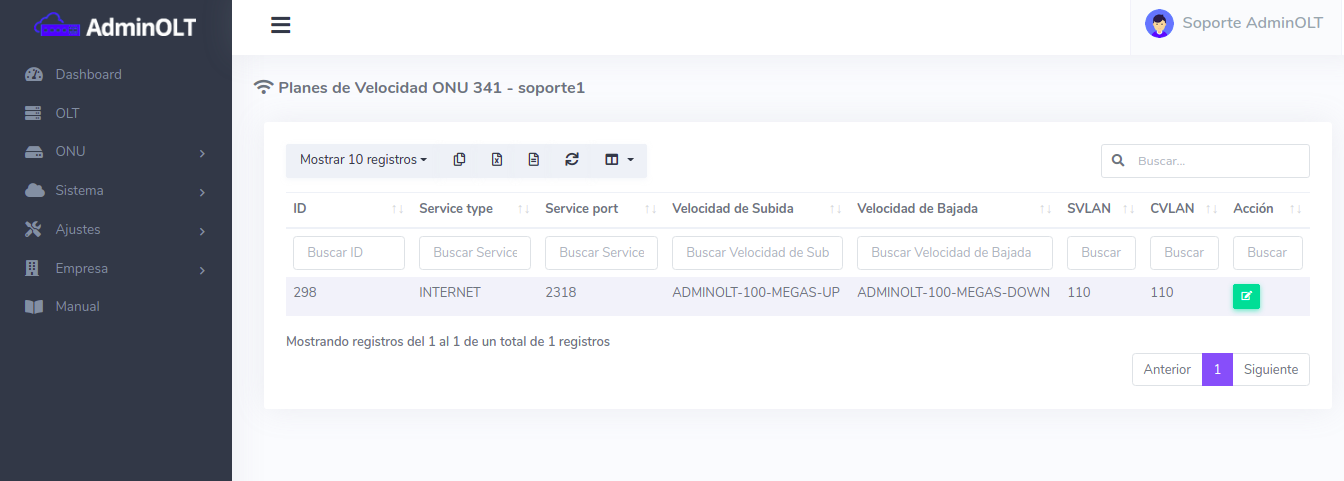
Task: Export table to Excel icon
Action: 497,160
